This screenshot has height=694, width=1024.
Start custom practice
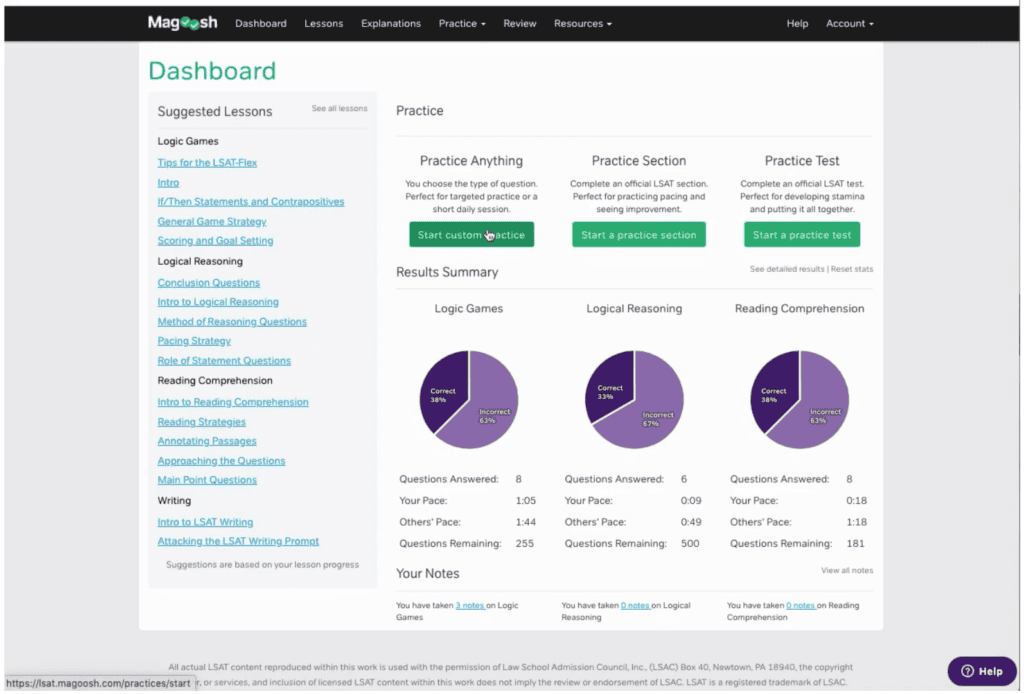click(x=471, y=234)
